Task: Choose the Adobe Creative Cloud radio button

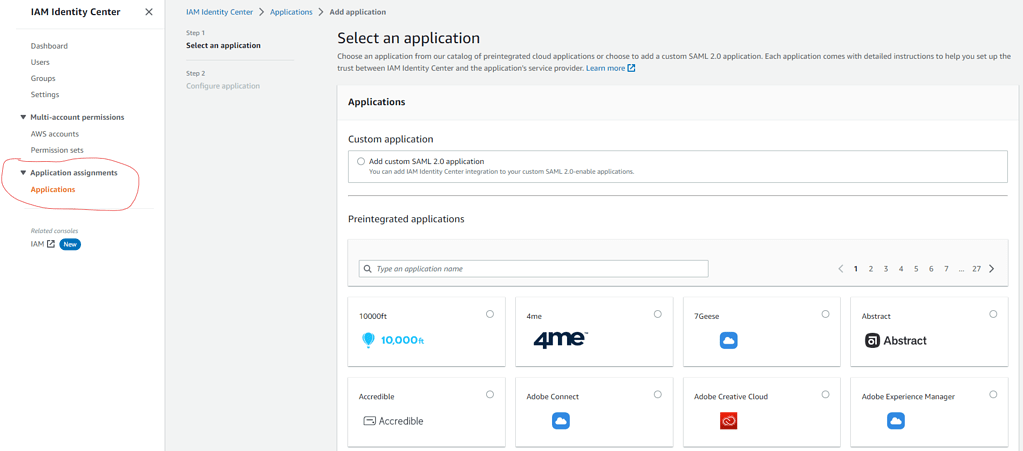Action: [x=825, y=394]
